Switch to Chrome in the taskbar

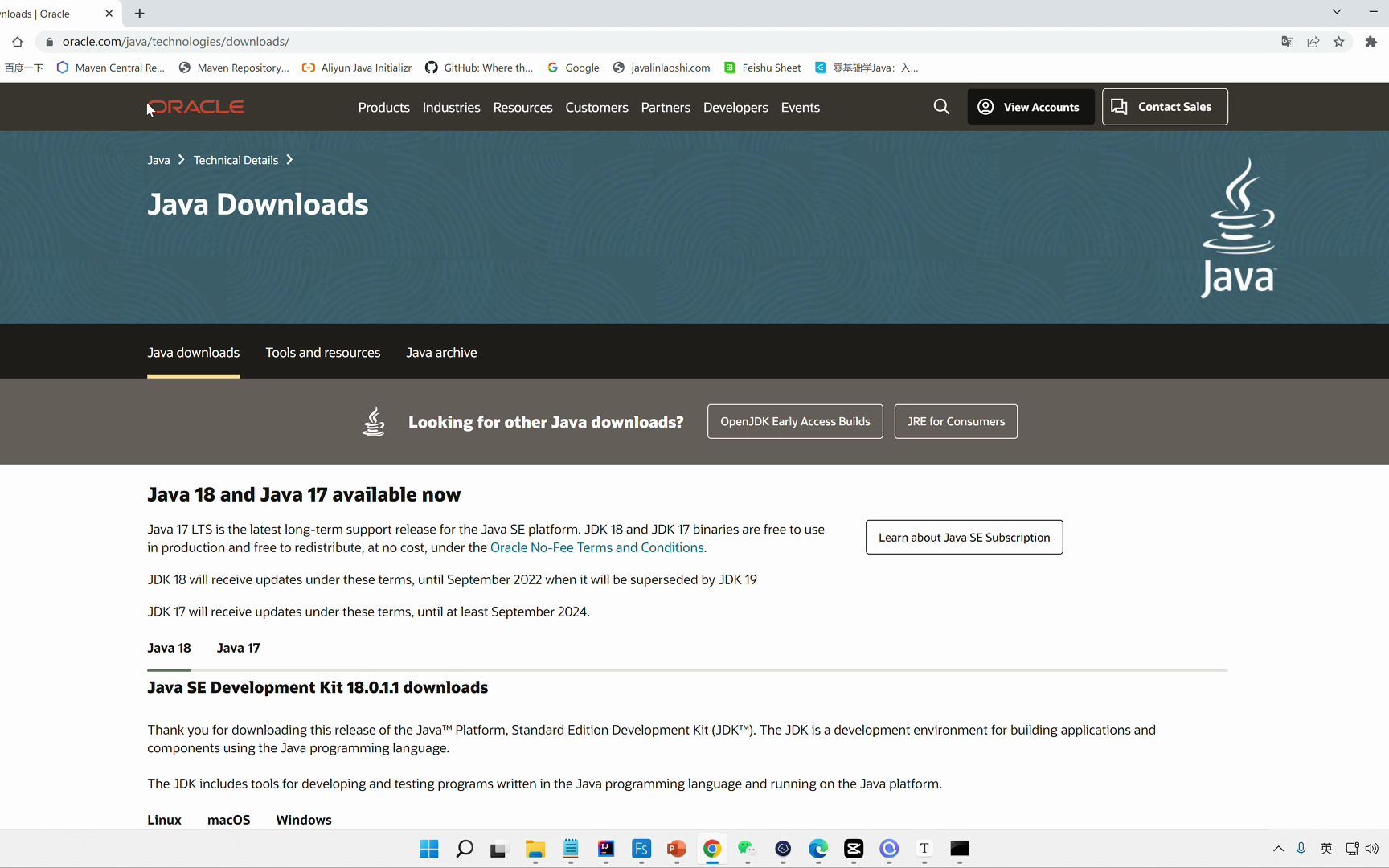pos(712,849)
